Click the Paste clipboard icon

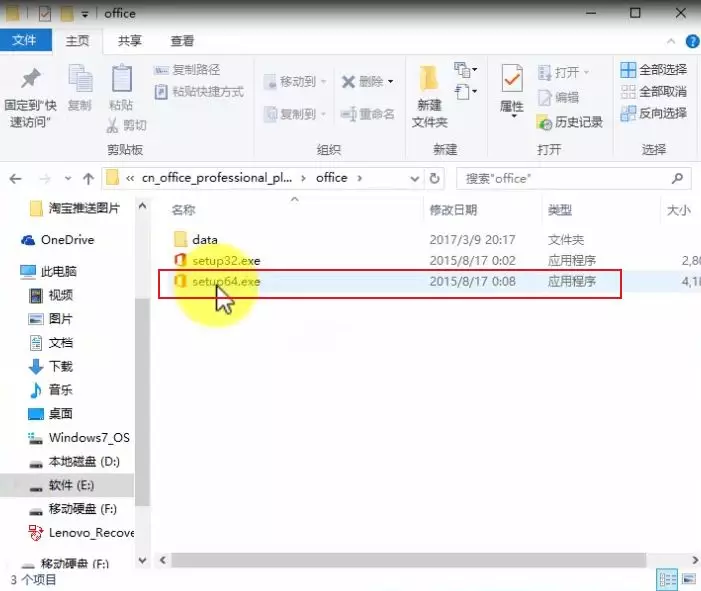point(121,78)
